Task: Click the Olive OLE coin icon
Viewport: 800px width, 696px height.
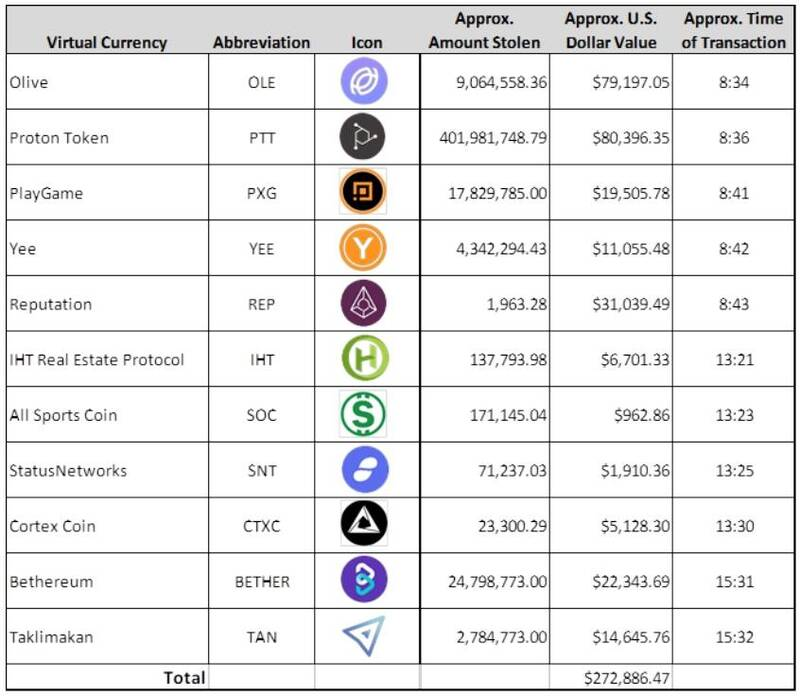Action: 364,82
